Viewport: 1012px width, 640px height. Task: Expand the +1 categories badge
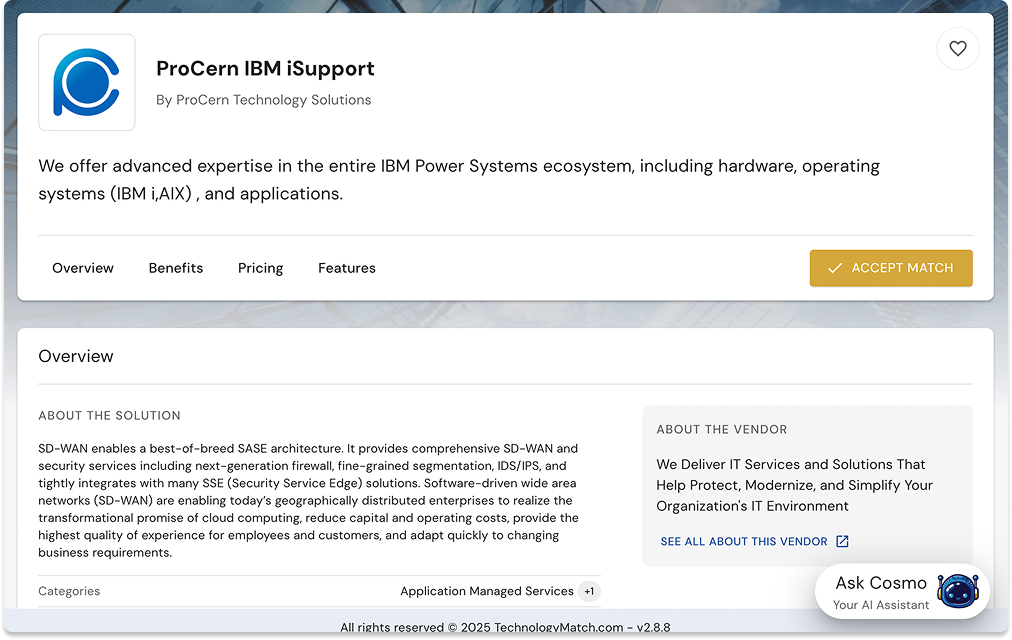point(589,591)
